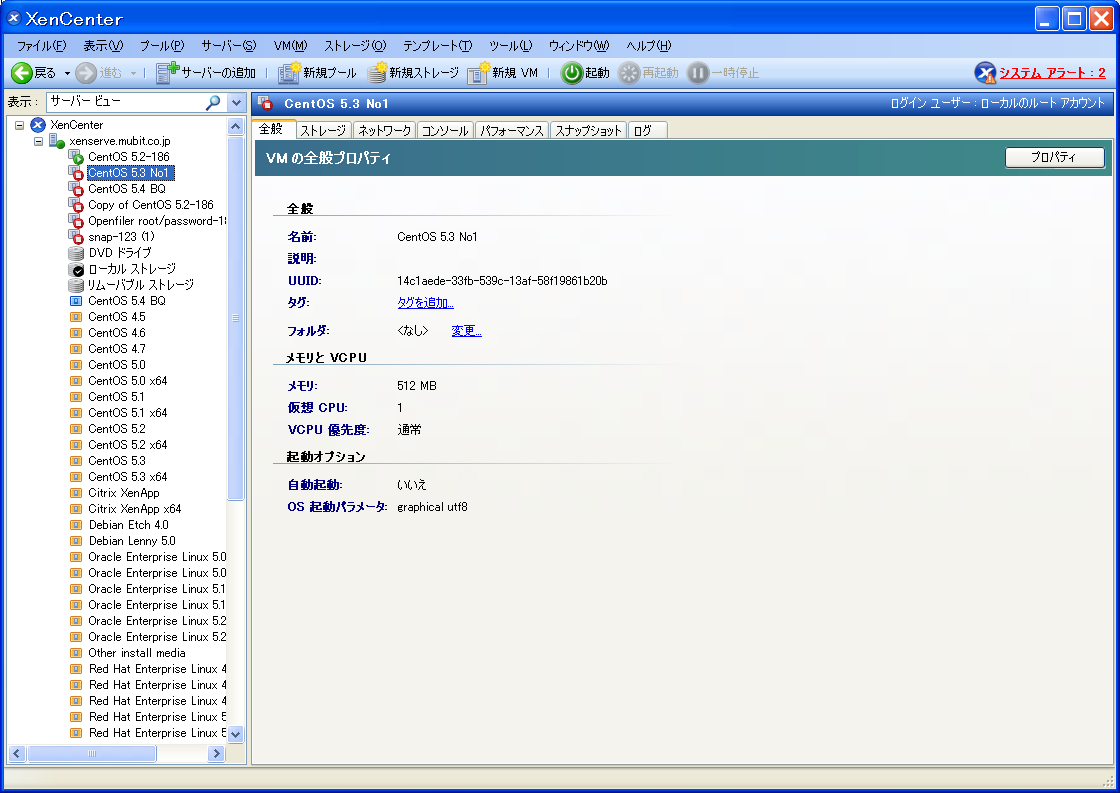Click the green Back arrow icon
The image size is (1120, 793).
tap(21, 73)
